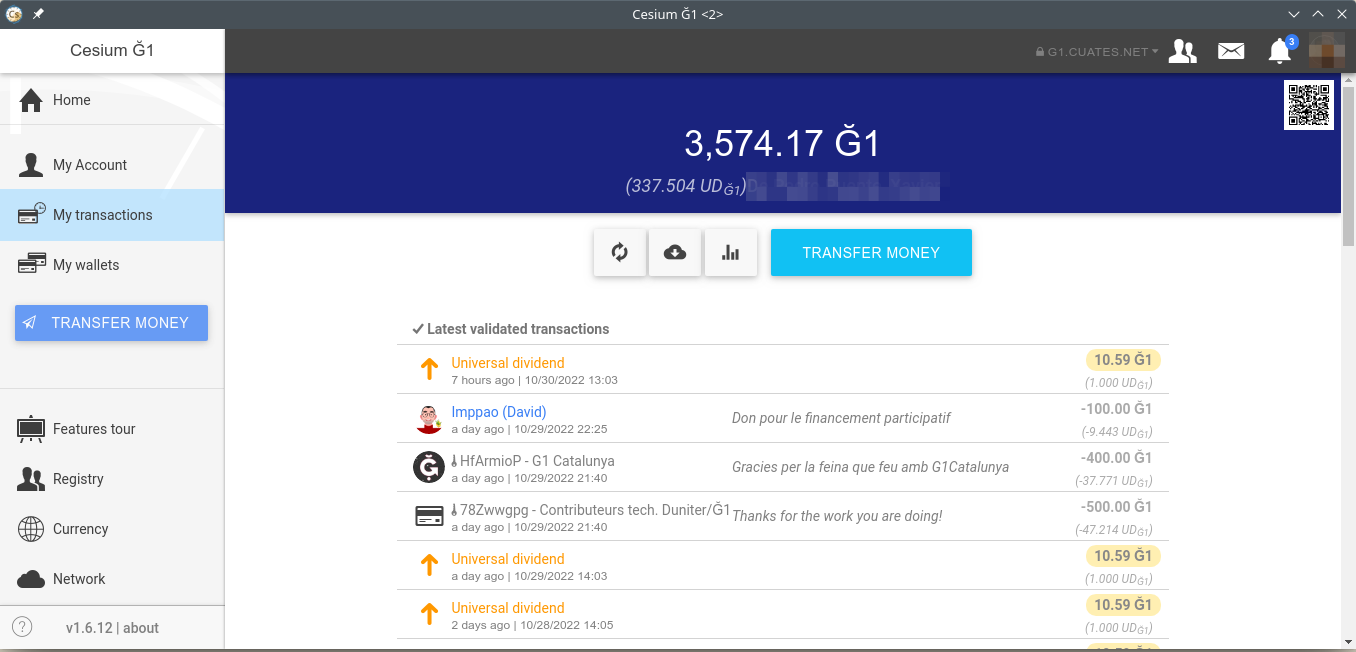Screen dimensions: 1356x652
Task: Click the 10.59 Ğ1 badge for 10/28/2022
Action: [1123, 605]
